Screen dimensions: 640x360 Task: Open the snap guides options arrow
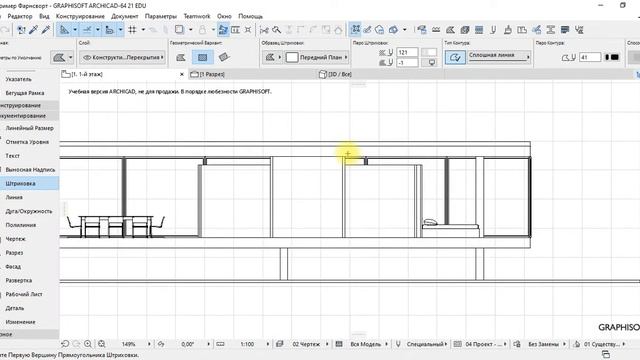(x=98, y=30)
